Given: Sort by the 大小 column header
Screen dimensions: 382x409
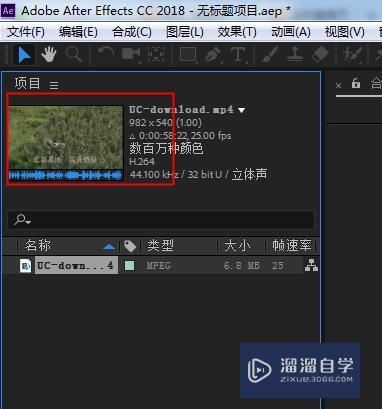Looking at the screenshot, I should [237, 246].
